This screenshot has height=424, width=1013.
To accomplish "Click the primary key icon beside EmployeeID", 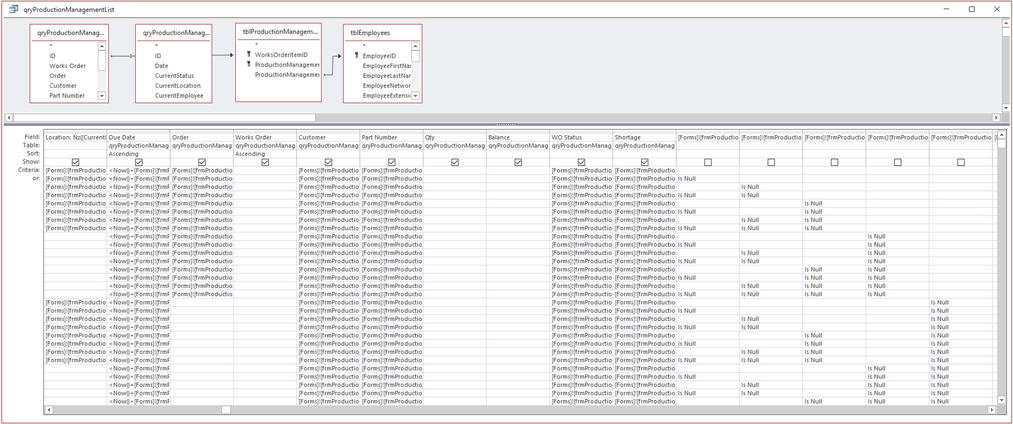I will (x=356, y=56).
